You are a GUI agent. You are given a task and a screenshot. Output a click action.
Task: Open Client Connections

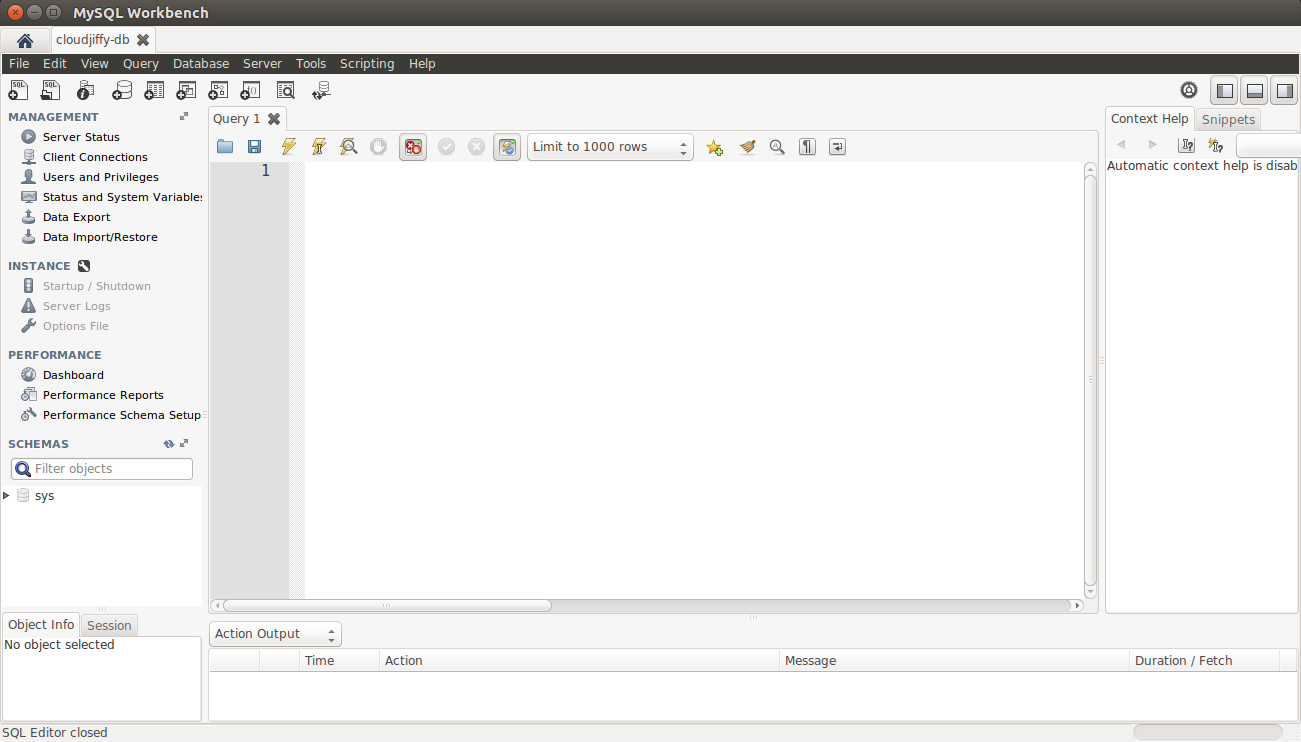point(95,157)
